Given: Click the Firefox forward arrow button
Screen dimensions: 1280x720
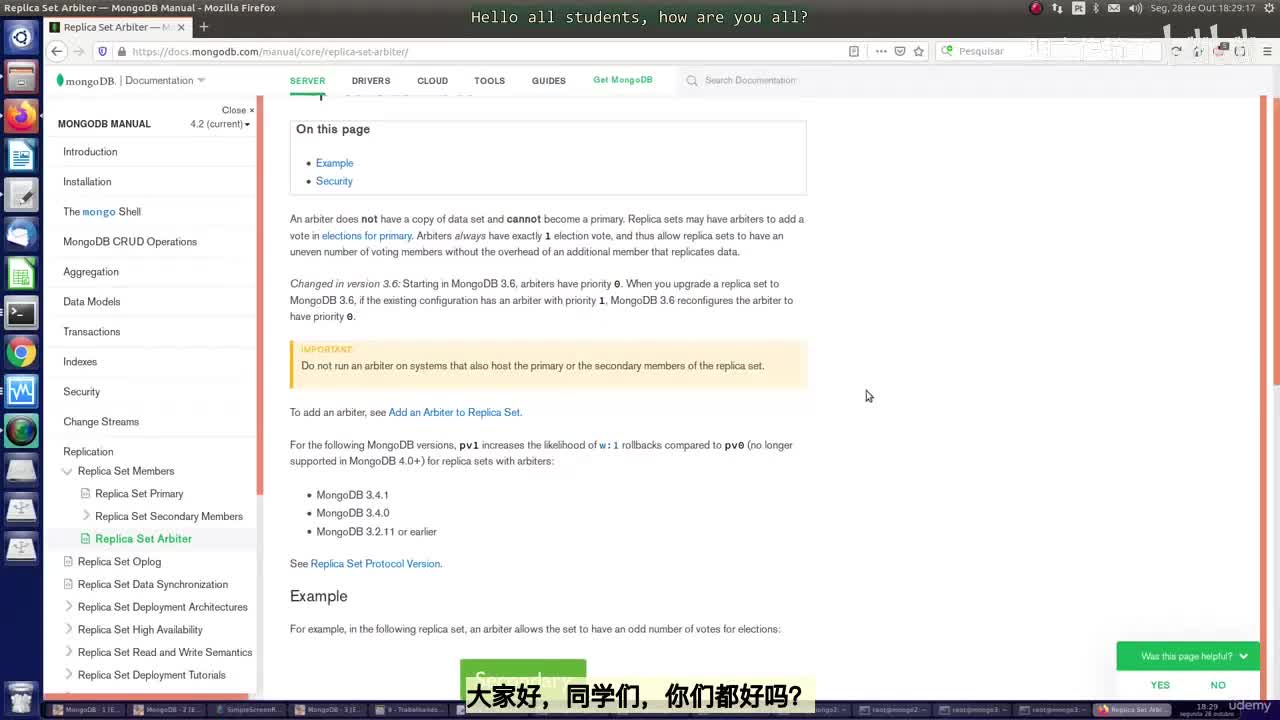Looking at the screenshot, I should 79,51.
